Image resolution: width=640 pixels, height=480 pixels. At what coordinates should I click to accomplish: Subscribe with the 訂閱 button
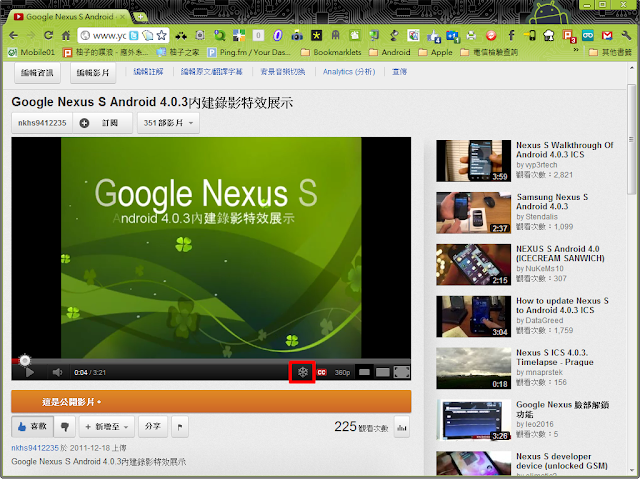[x=102, y=123]
